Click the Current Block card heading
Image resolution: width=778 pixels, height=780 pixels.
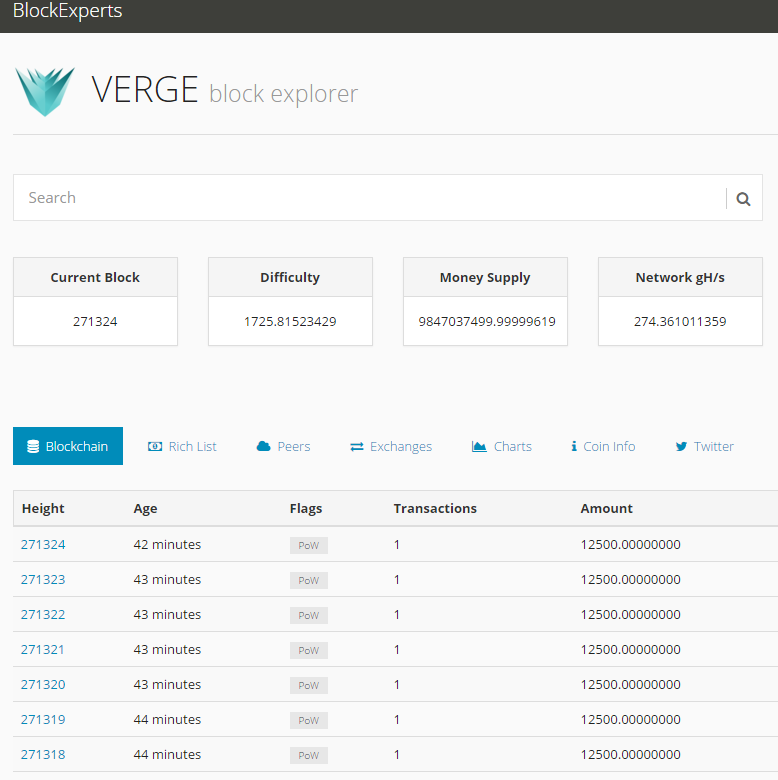[x=95, y=277]
